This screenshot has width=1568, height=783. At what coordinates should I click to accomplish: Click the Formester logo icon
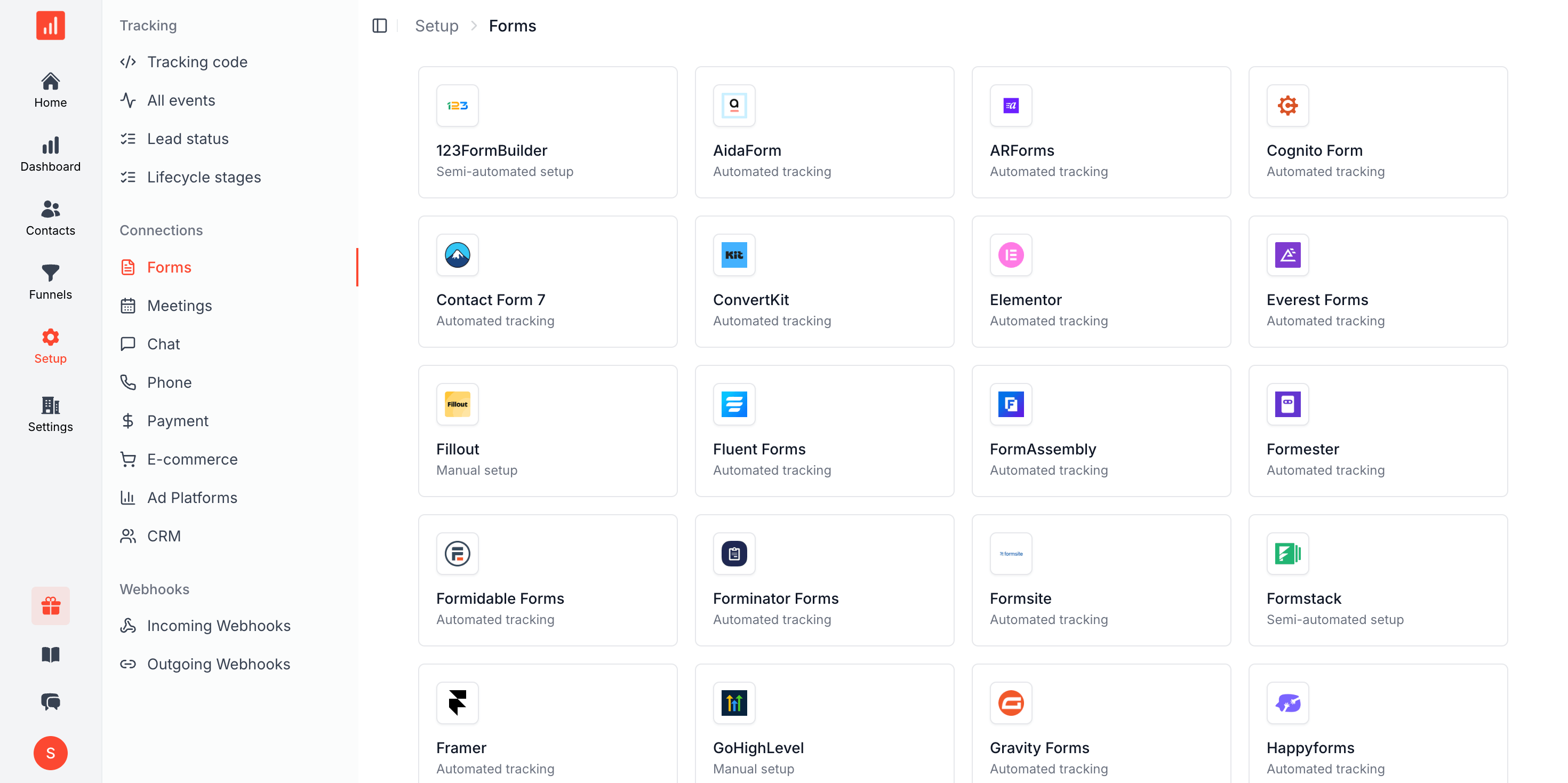(1287, 404)
